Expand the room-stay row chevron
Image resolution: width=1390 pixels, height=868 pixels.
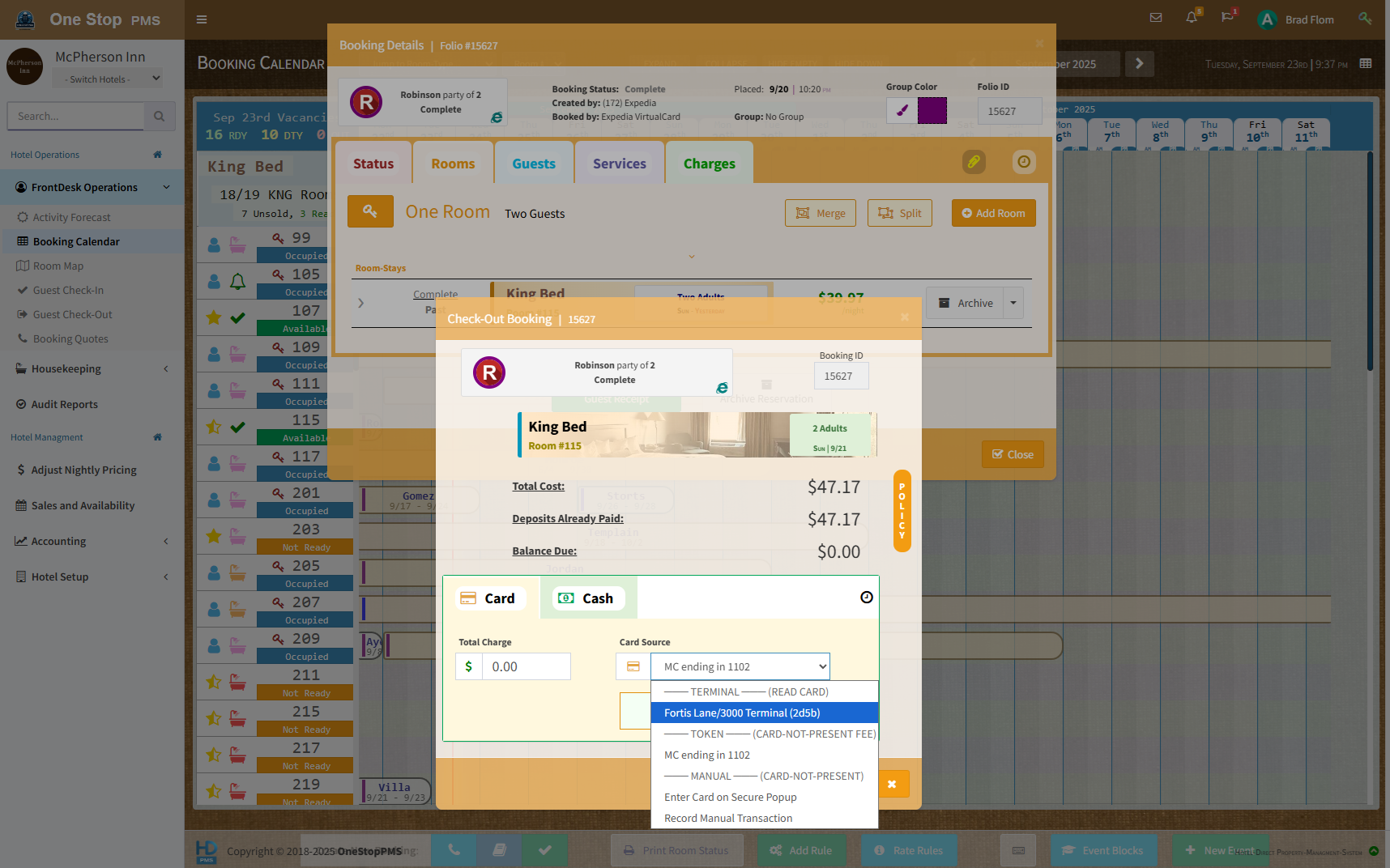tap(361, 303)
